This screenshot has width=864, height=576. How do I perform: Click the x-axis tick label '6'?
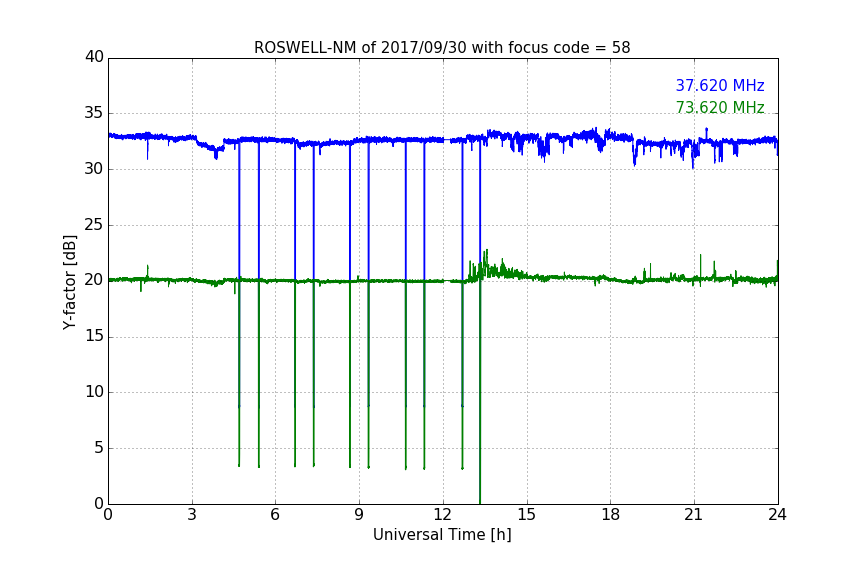(275, 515)
